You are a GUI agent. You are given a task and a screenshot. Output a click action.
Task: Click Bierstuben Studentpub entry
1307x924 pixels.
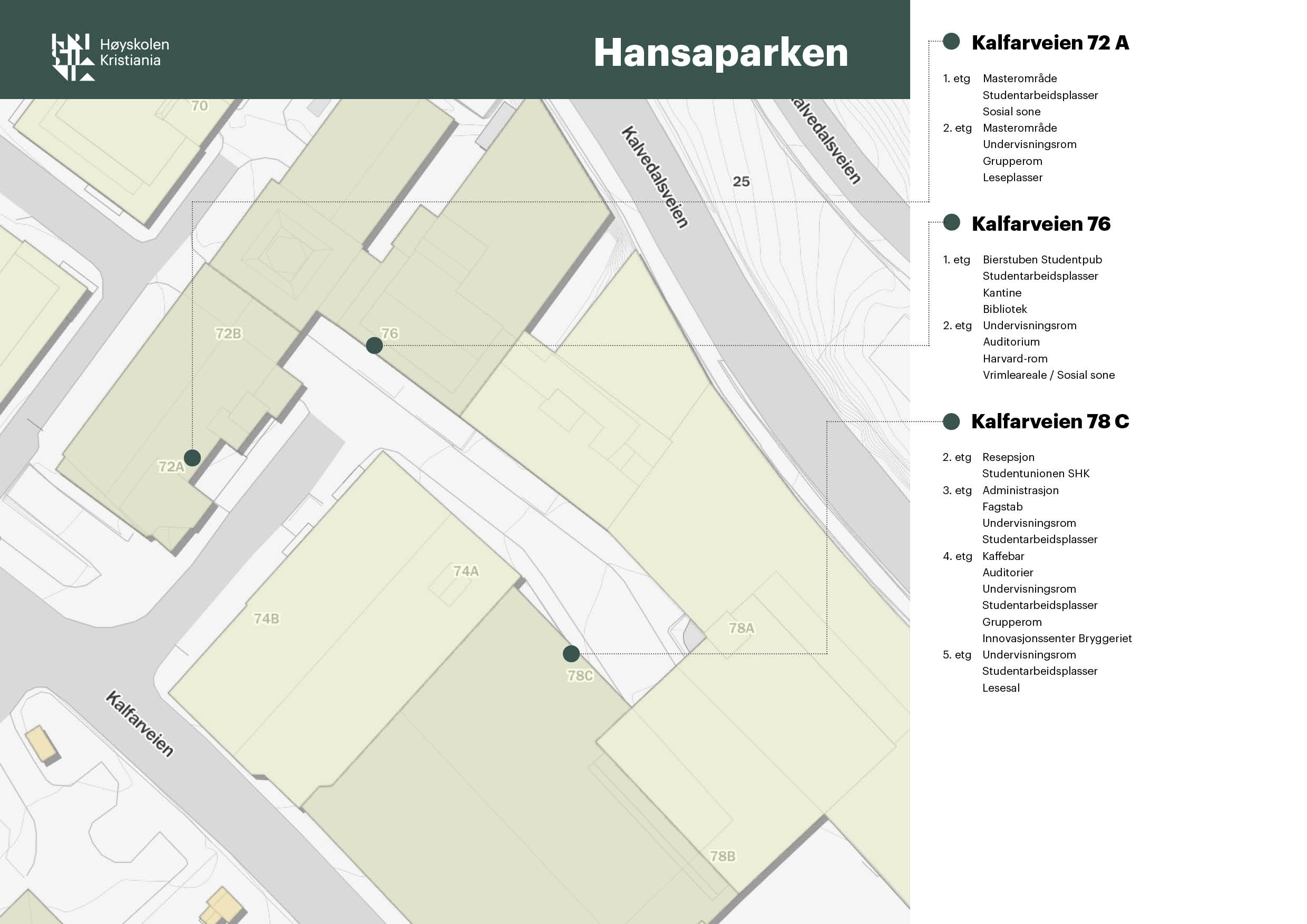(1042, 260)
